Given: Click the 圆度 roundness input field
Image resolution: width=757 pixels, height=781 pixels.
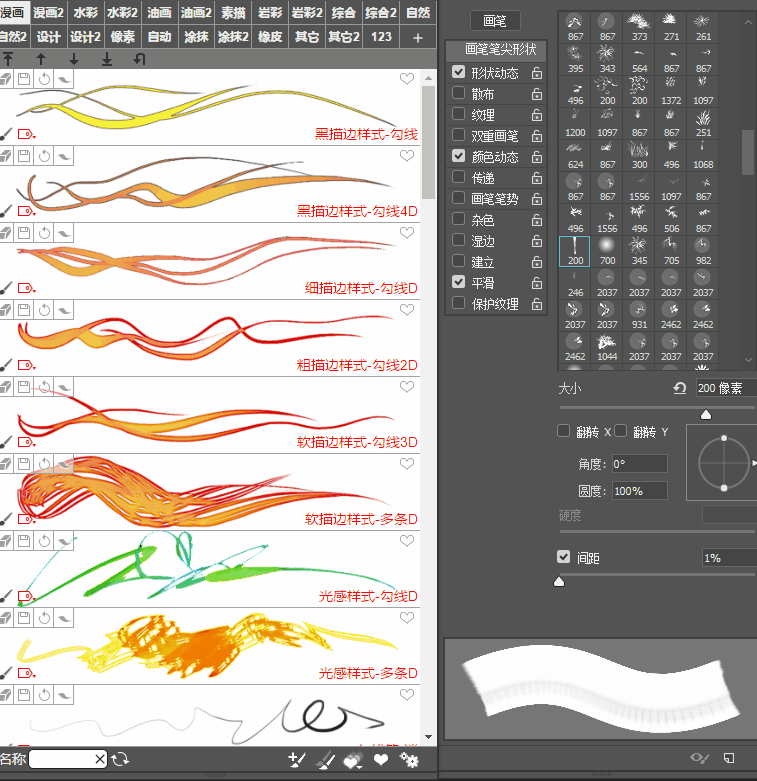Looking at the screenshot, I should pyautogui.click(x=639, y=491).
